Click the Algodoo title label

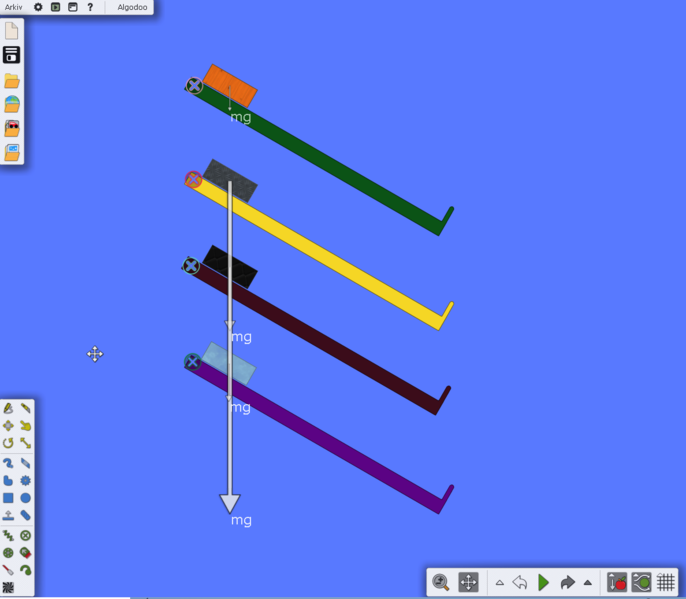coord(132,7)
